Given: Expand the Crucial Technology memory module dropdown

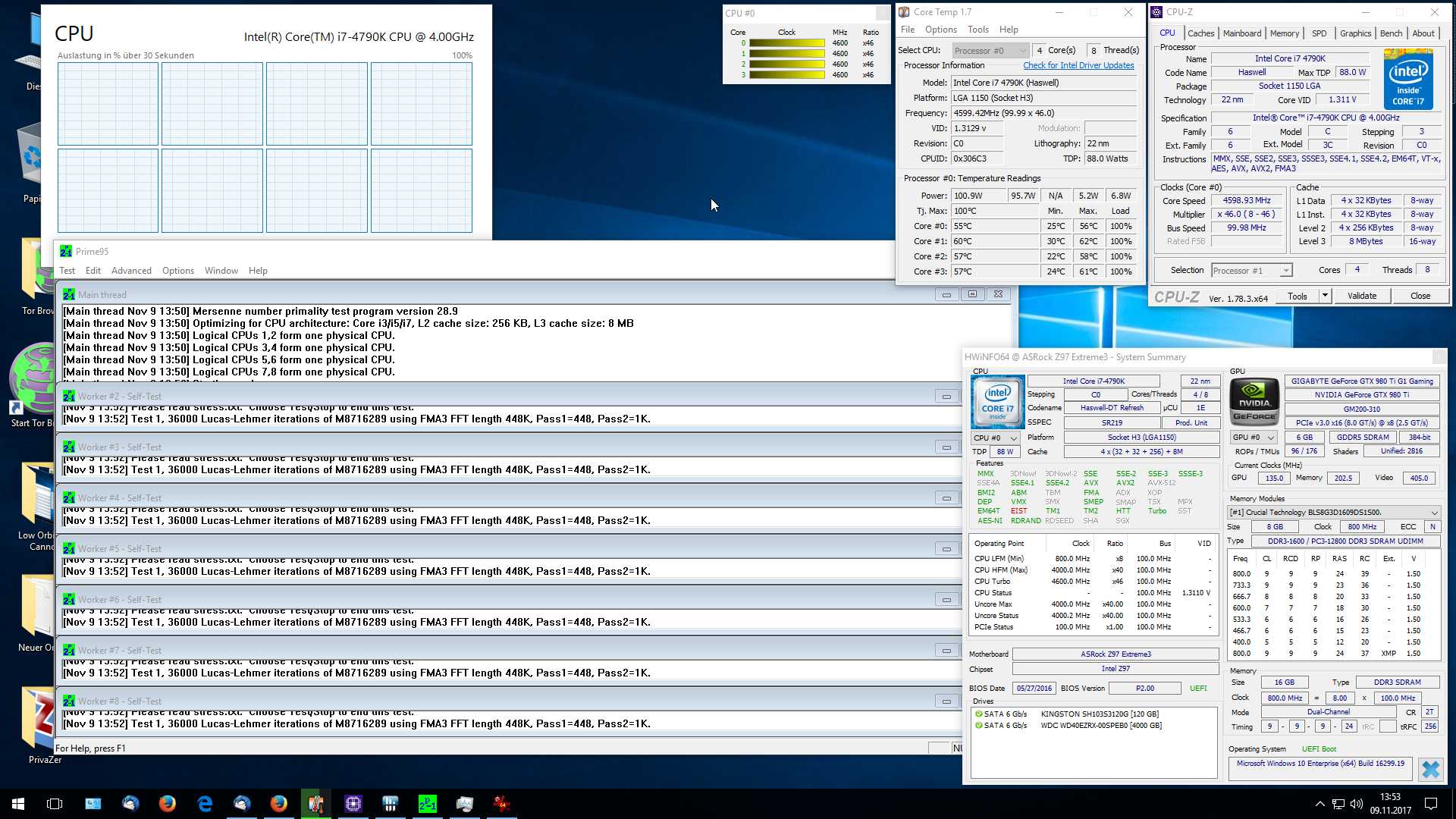Looking at the screenshot, I should 1433,513.
